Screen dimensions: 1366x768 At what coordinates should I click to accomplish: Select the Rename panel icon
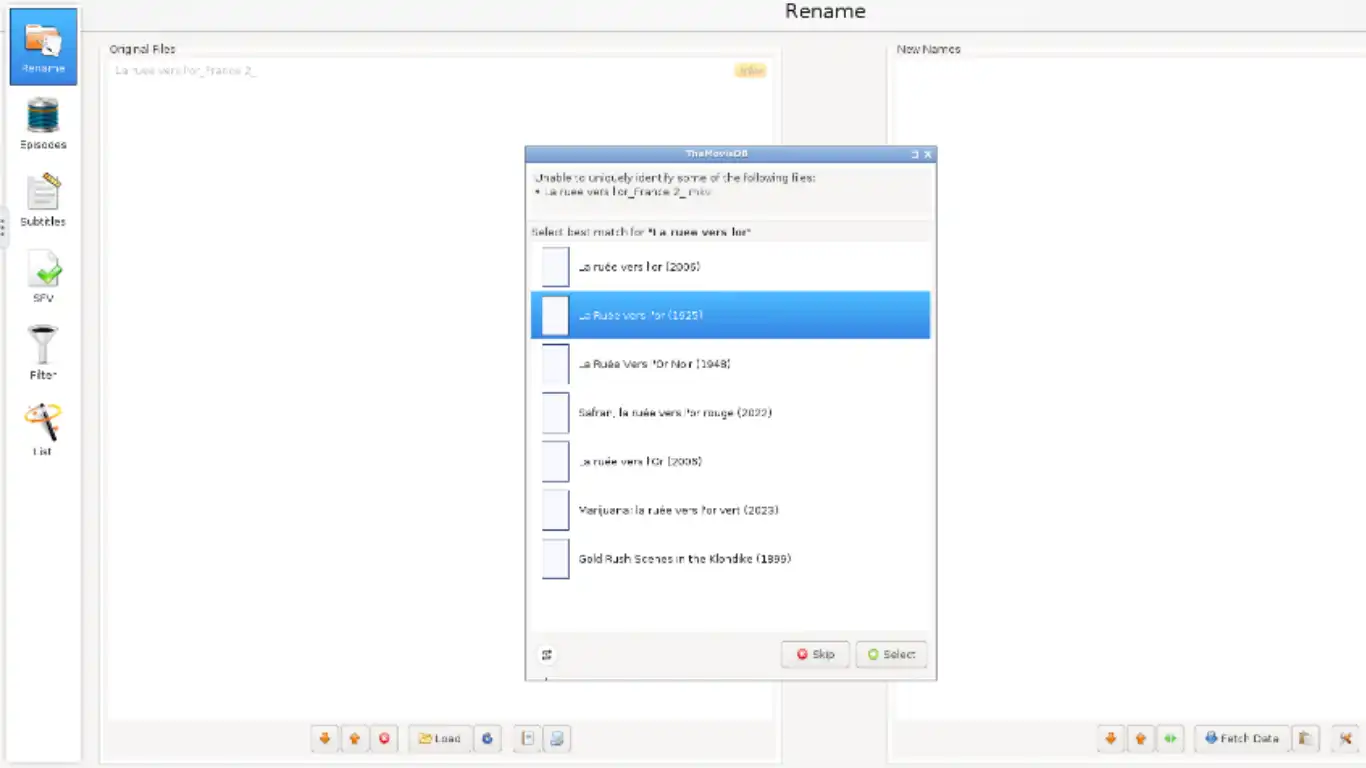(x=43, y=47)
